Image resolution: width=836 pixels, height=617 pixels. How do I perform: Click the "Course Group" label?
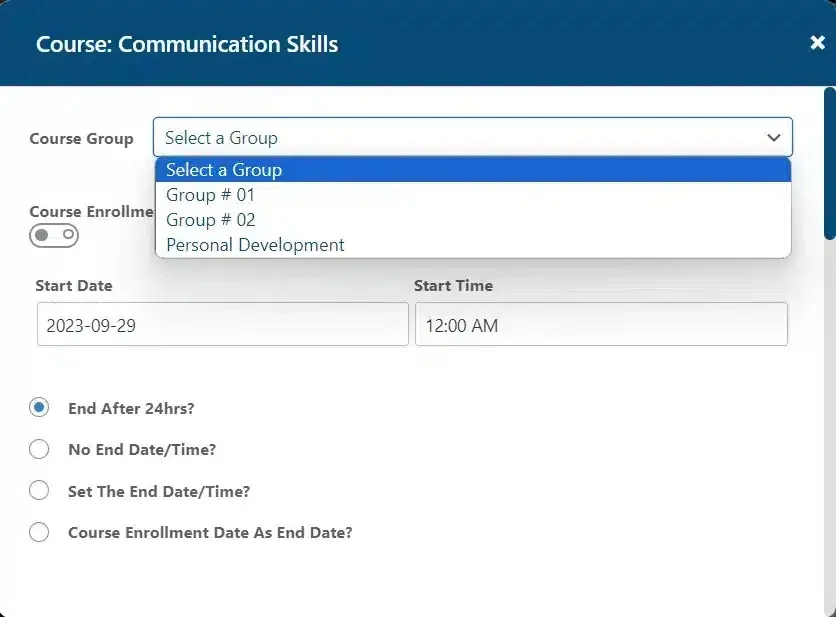(x=81, y=138)
